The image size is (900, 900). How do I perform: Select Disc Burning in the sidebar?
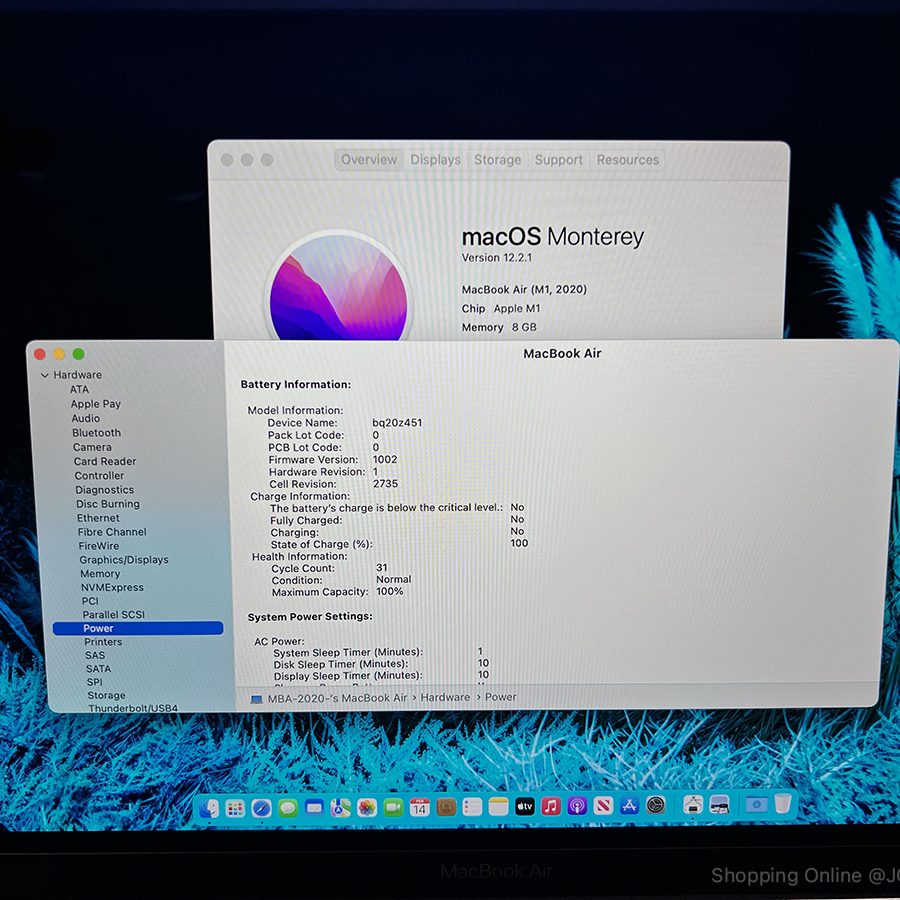point(108,504)
